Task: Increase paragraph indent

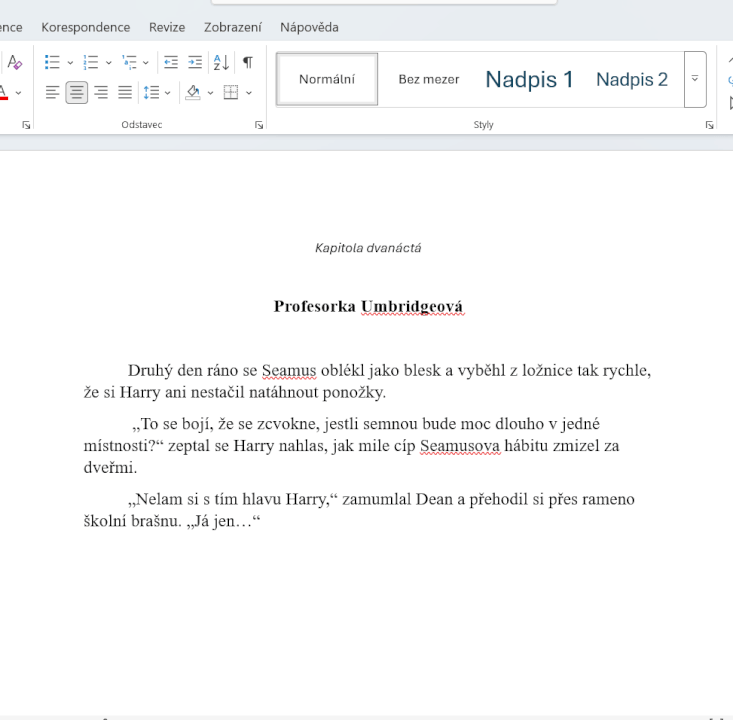Action: point(195,62)
